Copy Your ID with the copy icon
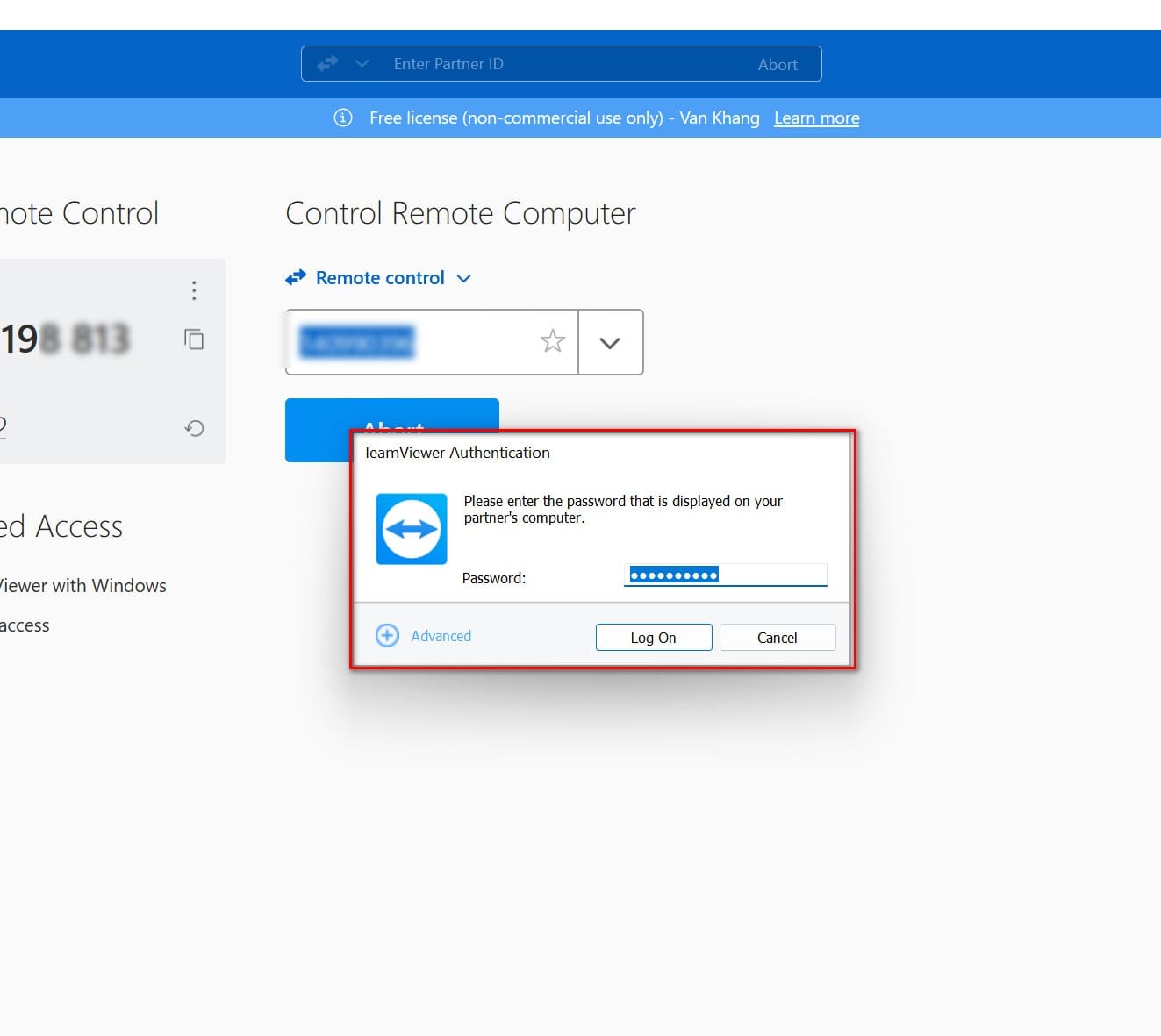1161x1036 pixels. [x=194, y=339]
